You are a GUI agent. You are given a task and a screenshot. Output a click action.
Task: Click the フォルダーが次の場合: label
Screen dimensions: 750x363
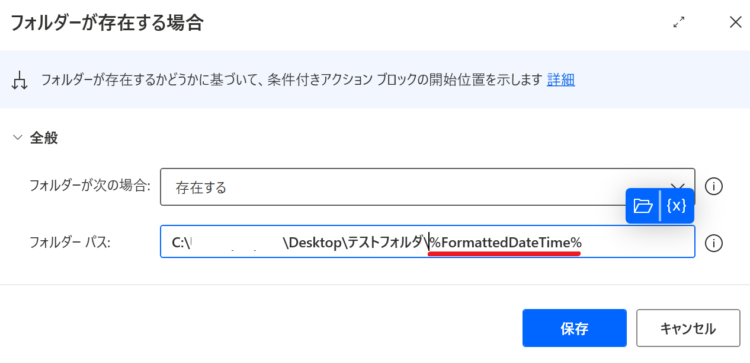(x=90, y=186)
